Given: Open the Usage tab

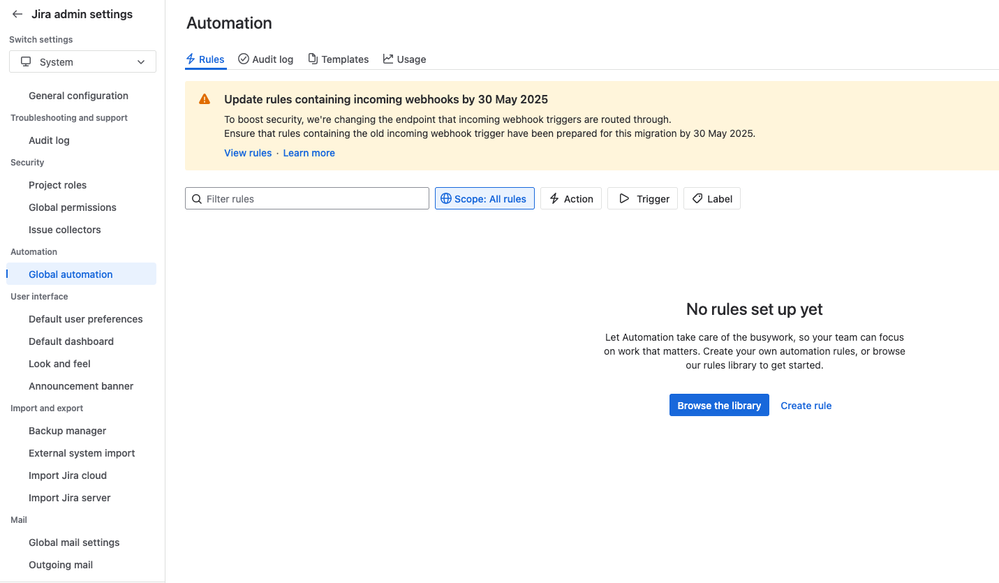Looking at the screenshot, I should click(405, 59).
